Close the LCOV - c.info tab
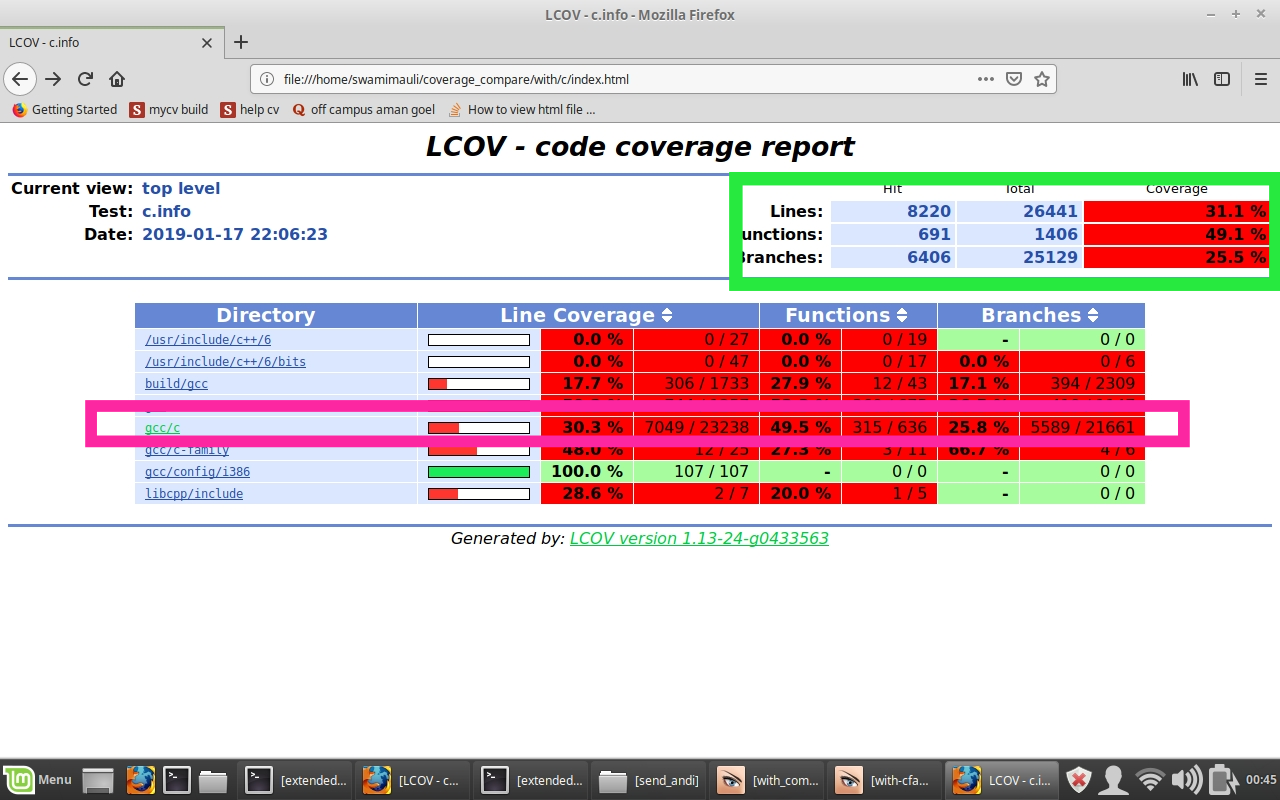Viewport: 1280px width, 800px height. tap(207, 43)
